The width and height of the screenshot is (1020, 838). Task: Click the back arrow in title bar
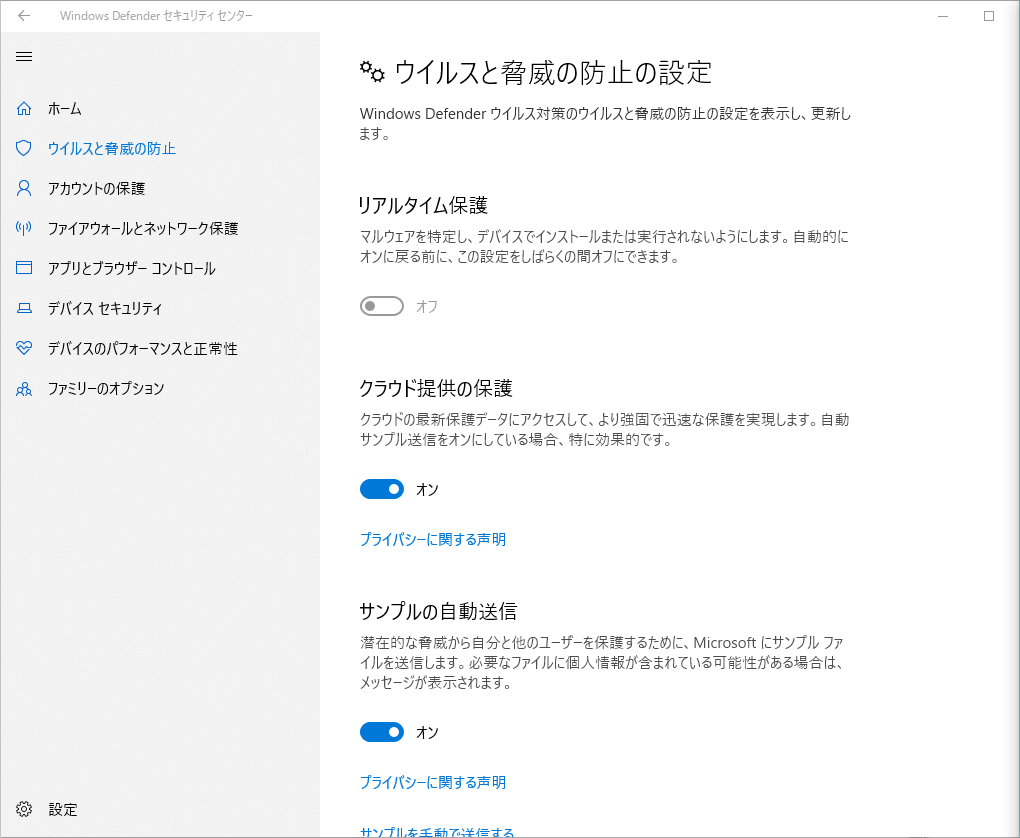tap(24, 16)
